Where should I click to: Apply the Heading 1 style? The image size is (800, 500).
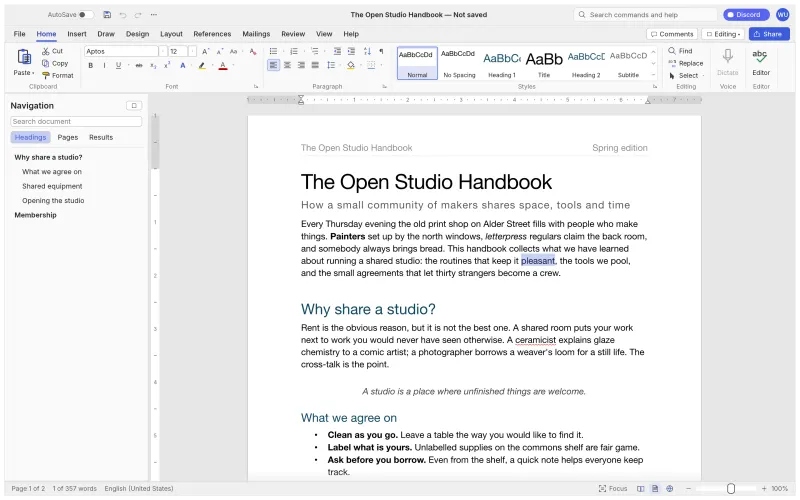tap(502, 63)
